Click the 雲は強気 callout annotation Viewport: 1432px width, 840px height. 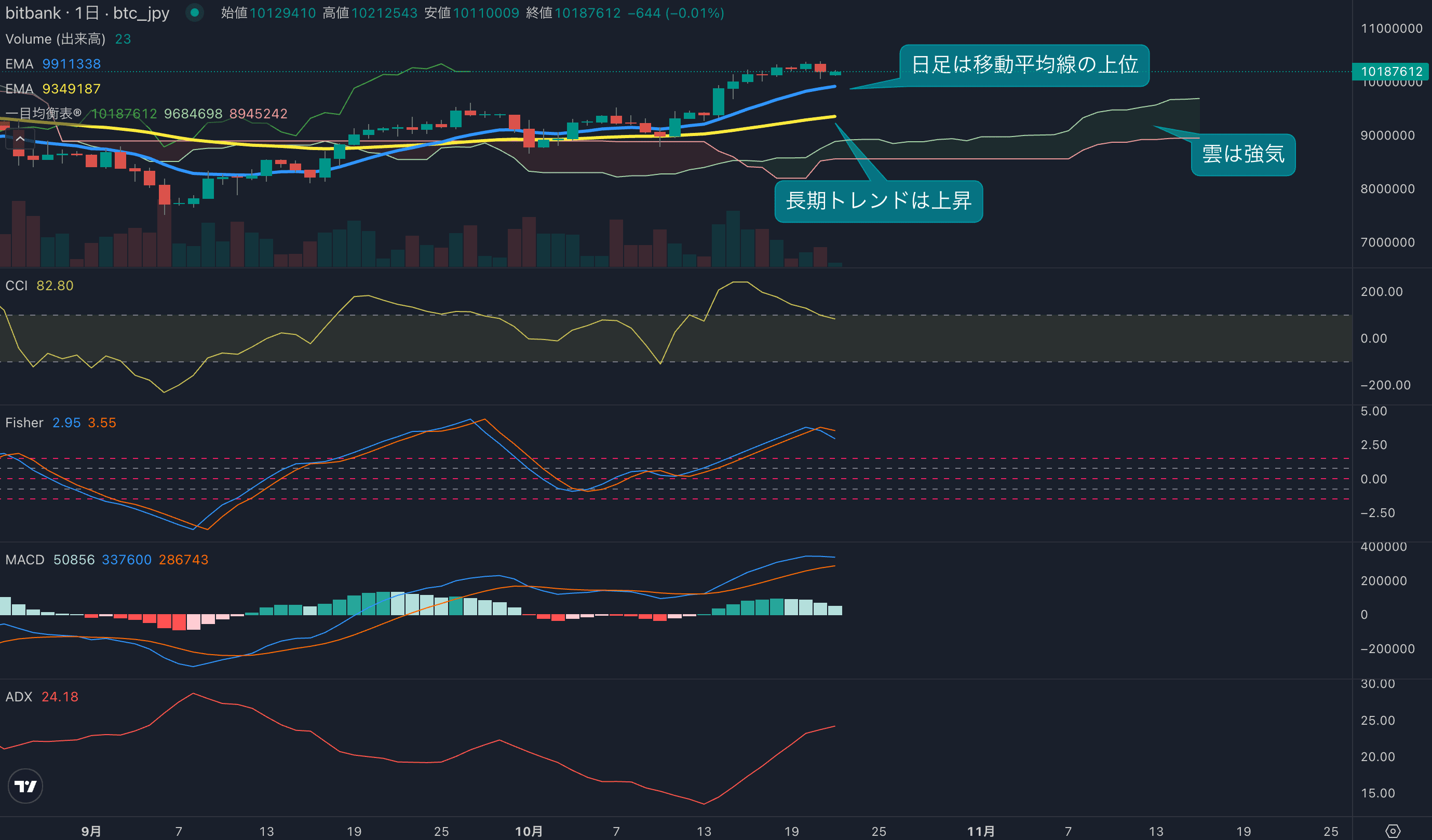pos(1243,154)
